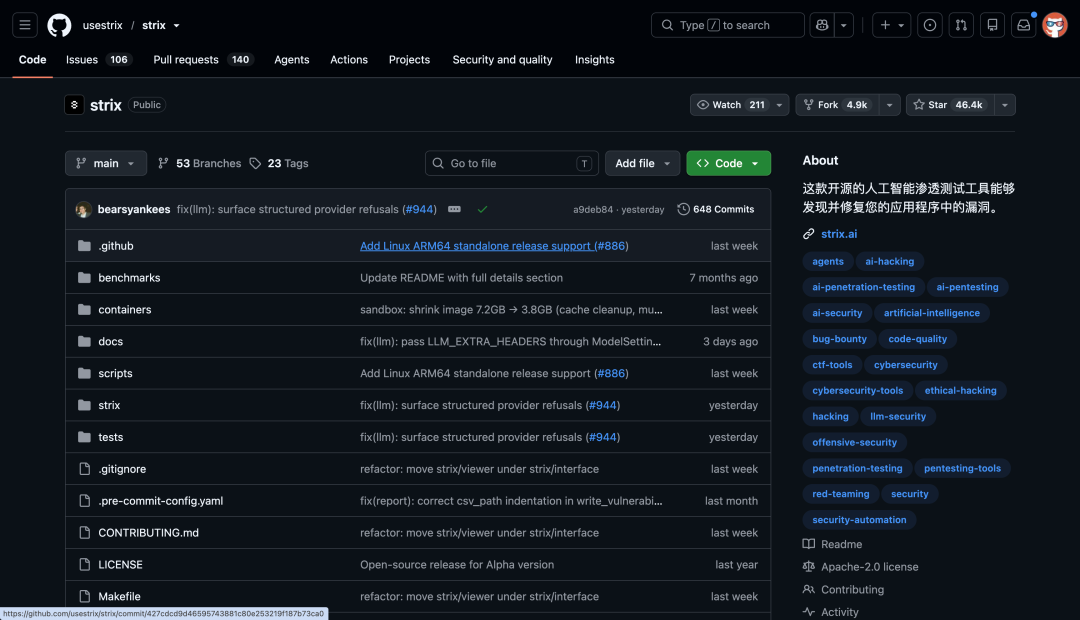The image size is (1080, 620).
Task: Open the scripts folder
Action: pyautogui.click(x=115, y=373)
